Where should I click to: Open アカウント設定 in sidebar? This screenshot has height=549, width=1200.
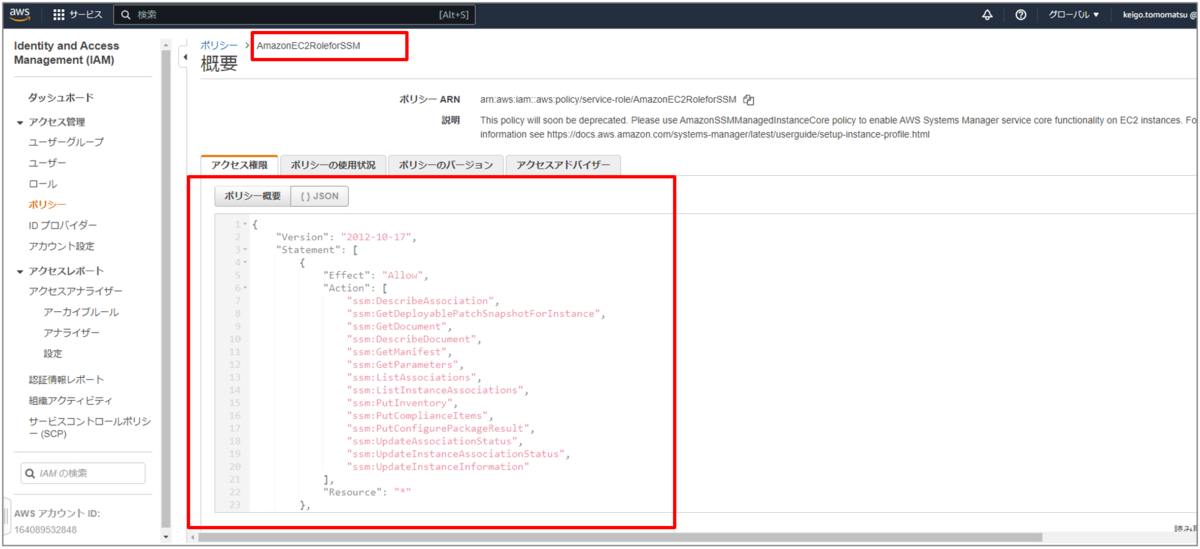click(61, 246)
